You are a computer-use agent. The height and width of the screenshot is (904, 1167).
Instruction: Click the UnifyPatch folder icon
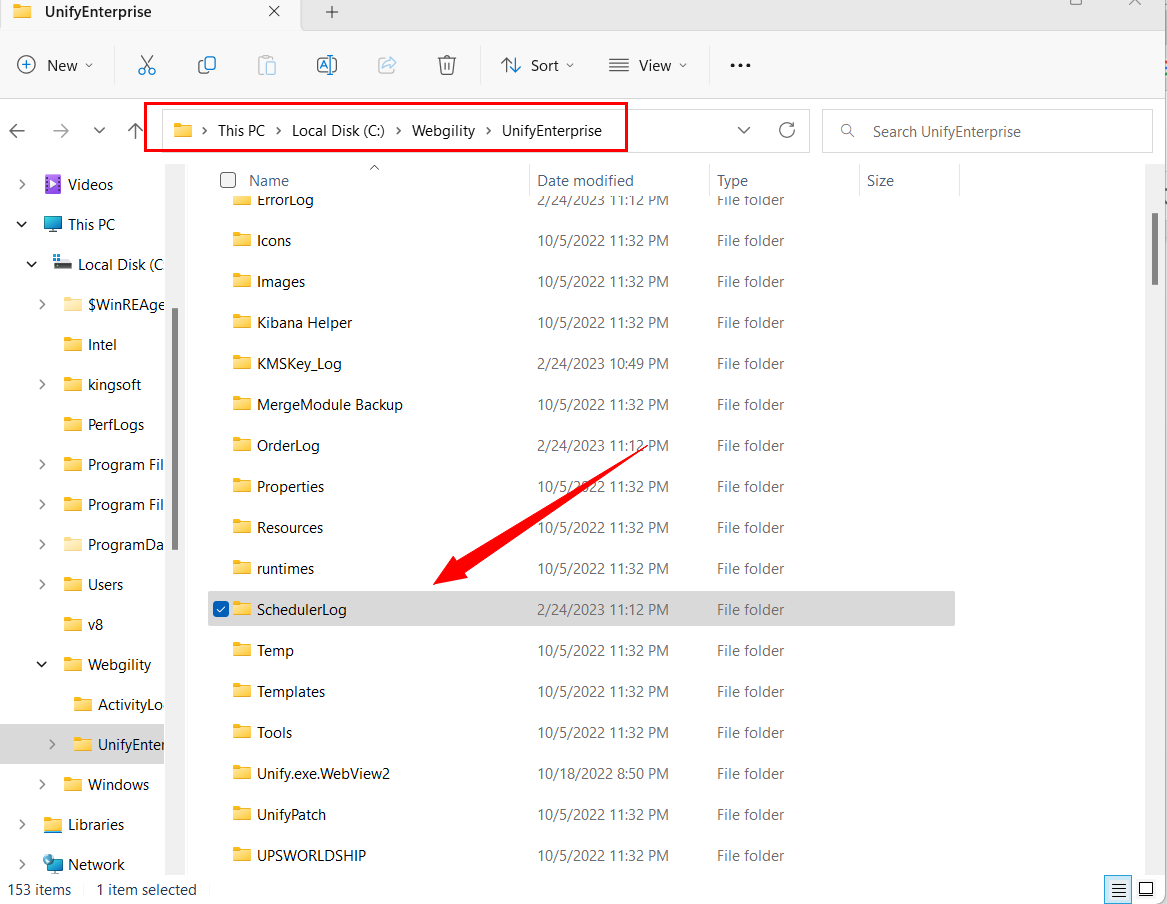242,813
